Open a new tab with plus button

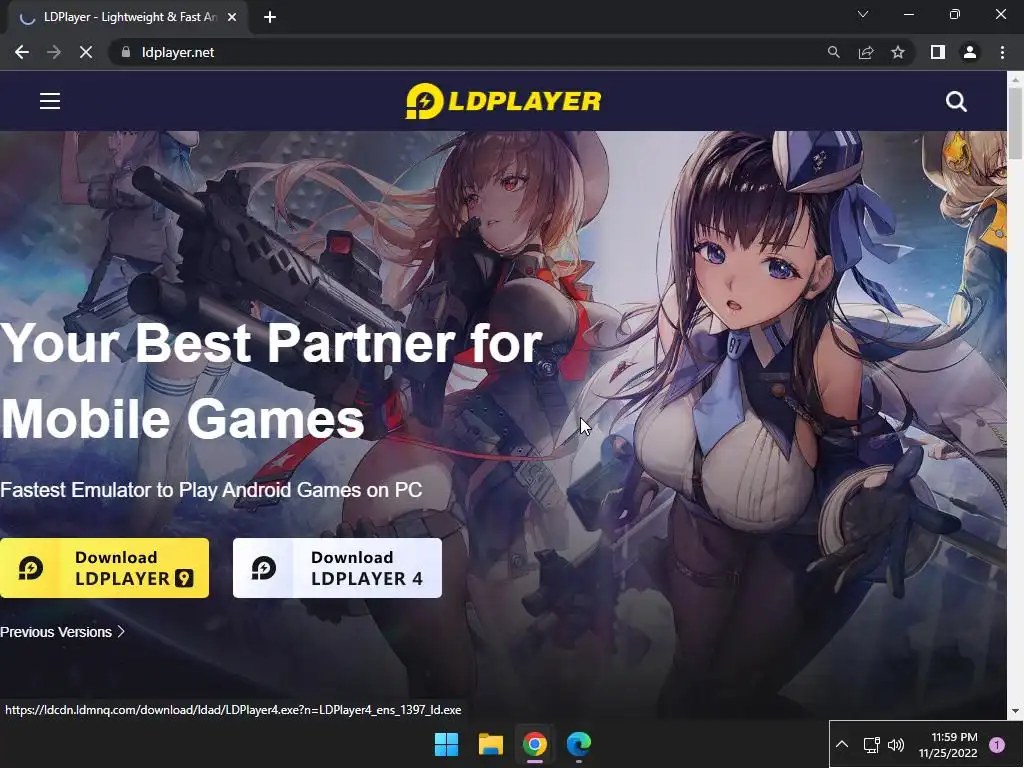270,17
